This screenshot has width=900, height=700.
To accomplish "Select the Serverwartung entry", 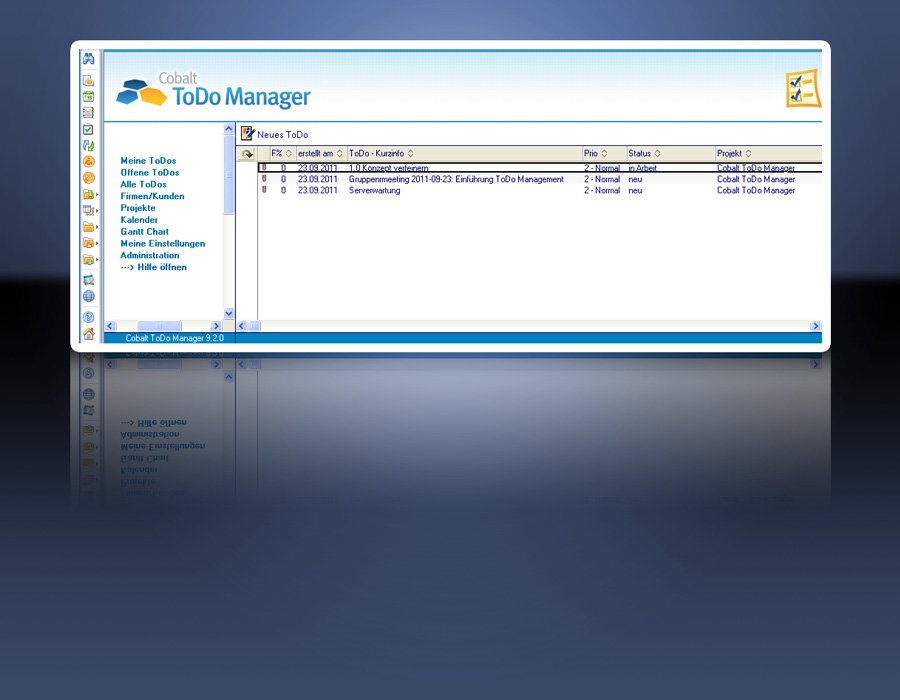I will point(374,190).
